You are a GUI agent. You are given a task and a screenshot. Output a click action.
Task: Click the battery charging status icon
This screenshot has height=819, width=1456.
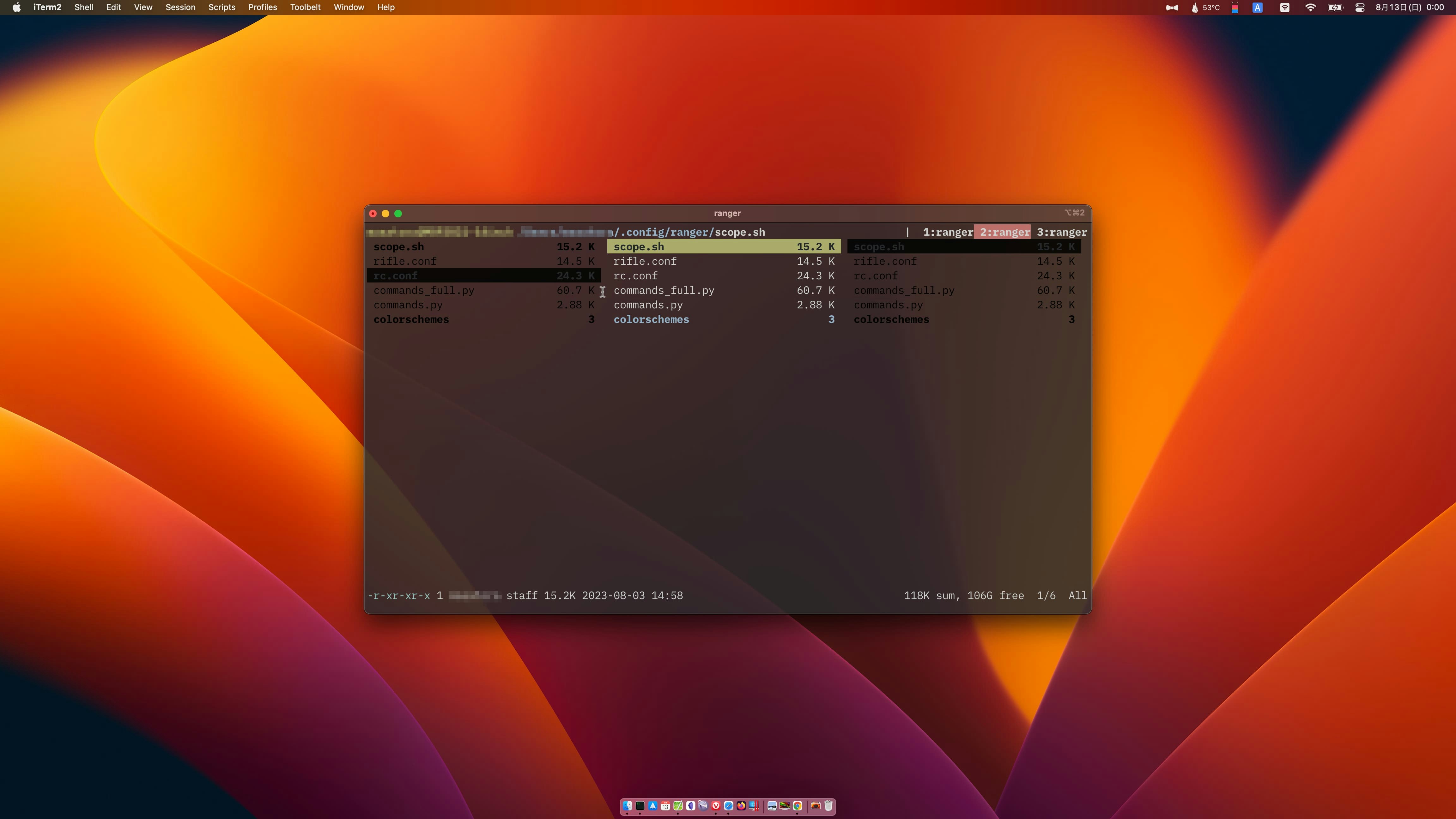[1335, 7]
